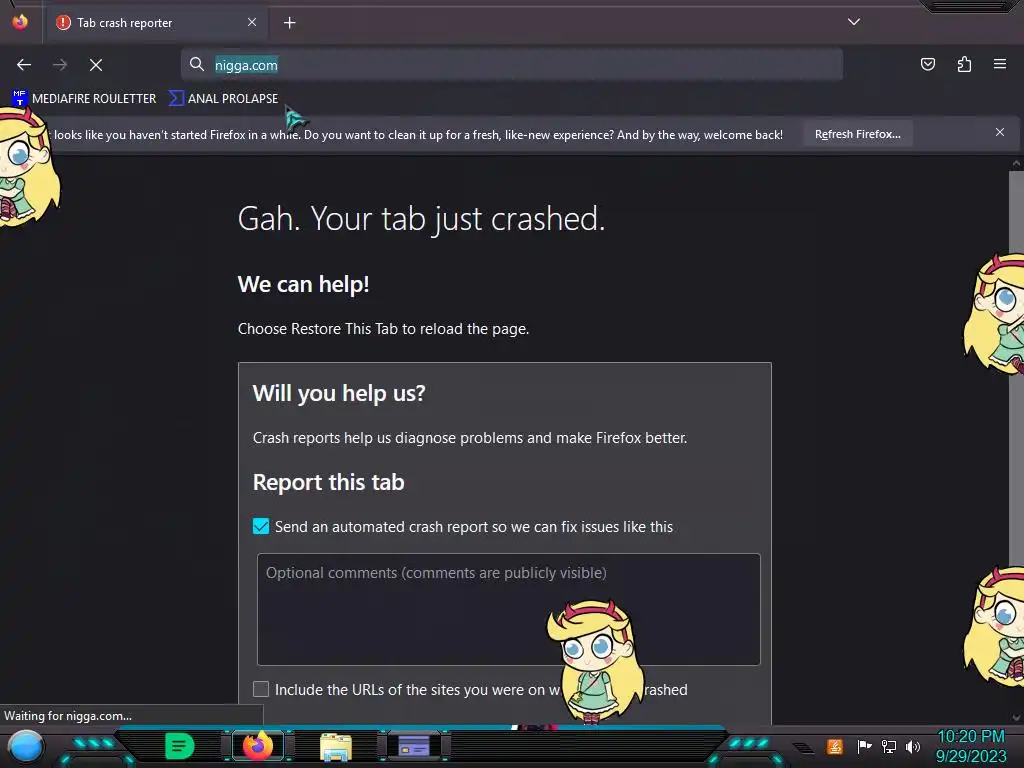The height and width of the screenshot is (768, 1024).
Task: Stop loading with the X button
Action: point(96,65)
